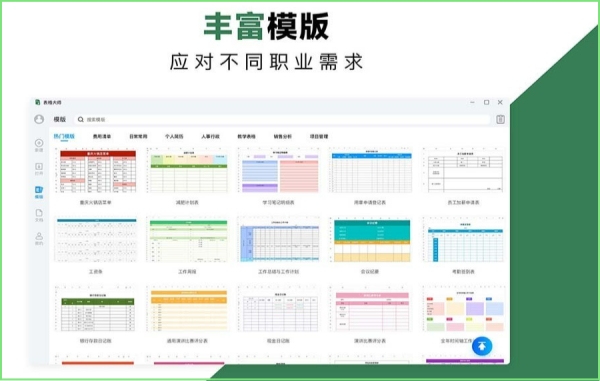Open the colorful 全年时间轴 template thumbnail
The height and width of the screenshot is (381, 600).
(x=463, y=309)
